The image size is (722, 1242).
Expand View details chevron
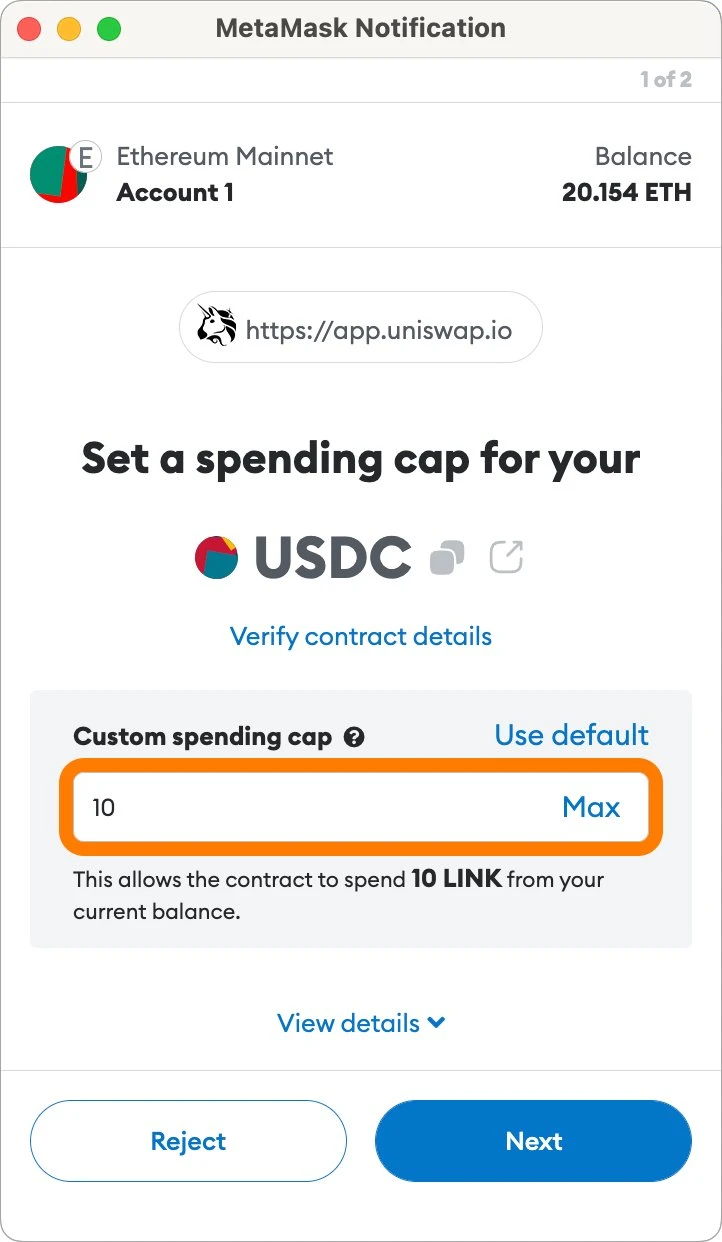click(436, 1023)
